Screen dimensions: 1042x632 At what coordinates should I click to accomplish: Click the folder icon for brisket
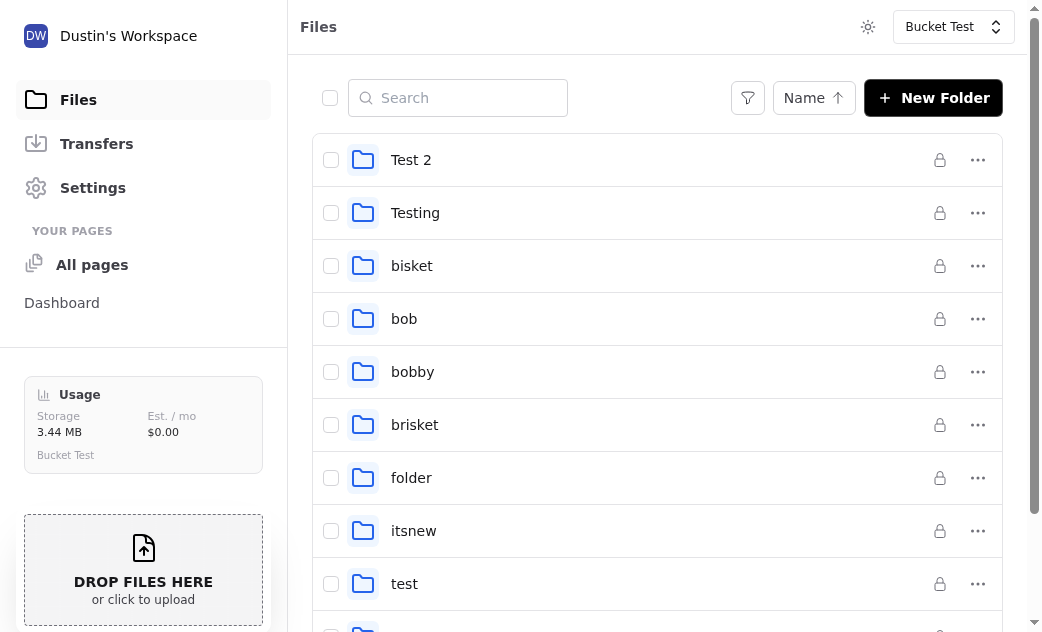363,425
